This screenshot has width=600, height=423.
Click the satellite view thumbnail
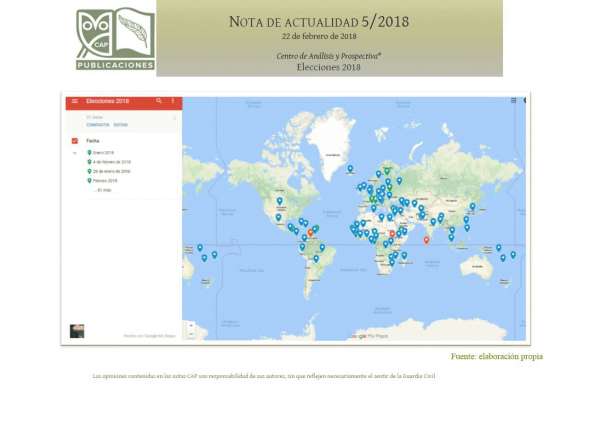coord(77,330)
